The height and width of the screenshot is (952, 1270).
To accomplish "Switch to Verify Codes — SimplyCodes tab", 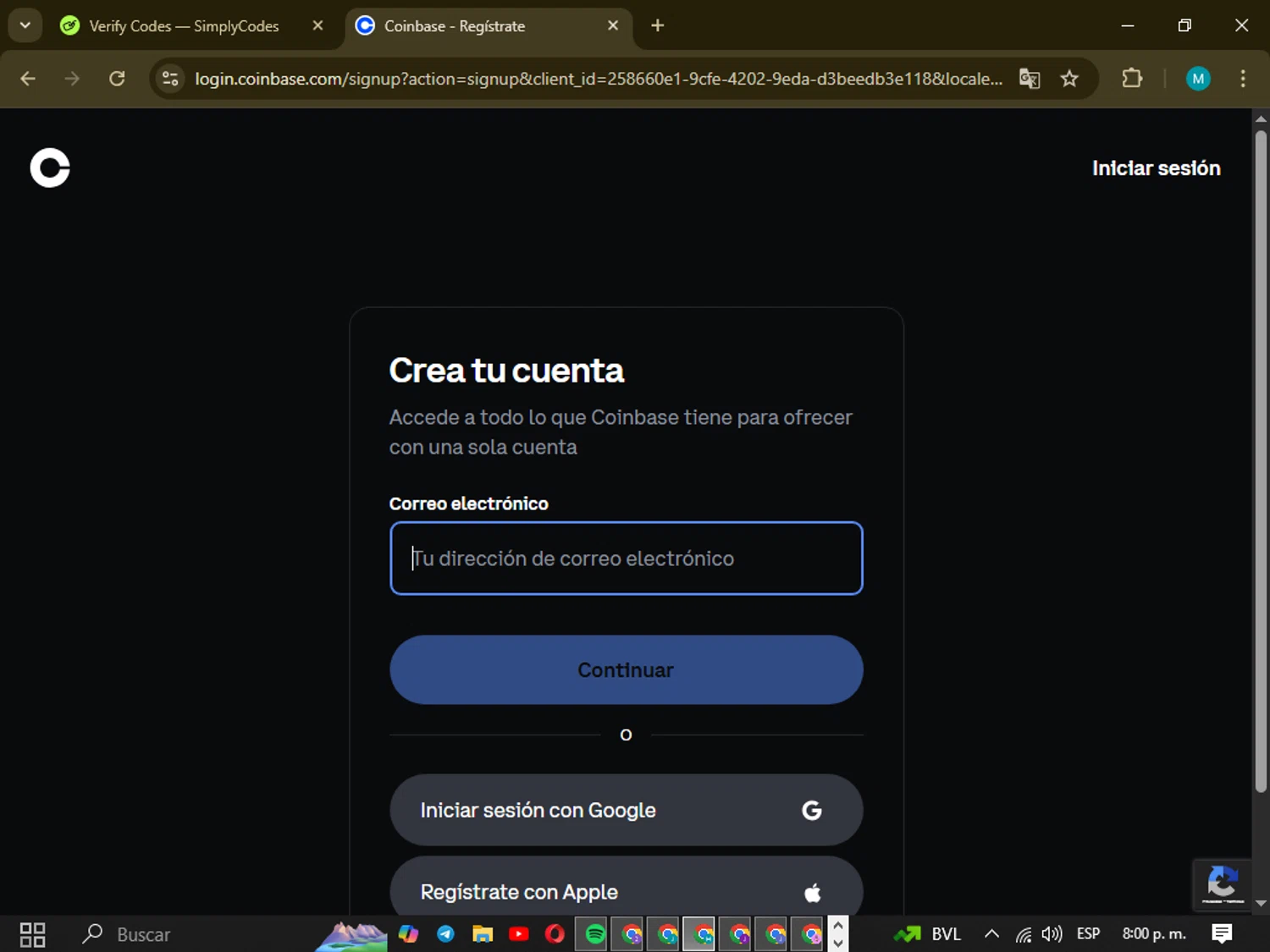I will click(x=184, y=26).
